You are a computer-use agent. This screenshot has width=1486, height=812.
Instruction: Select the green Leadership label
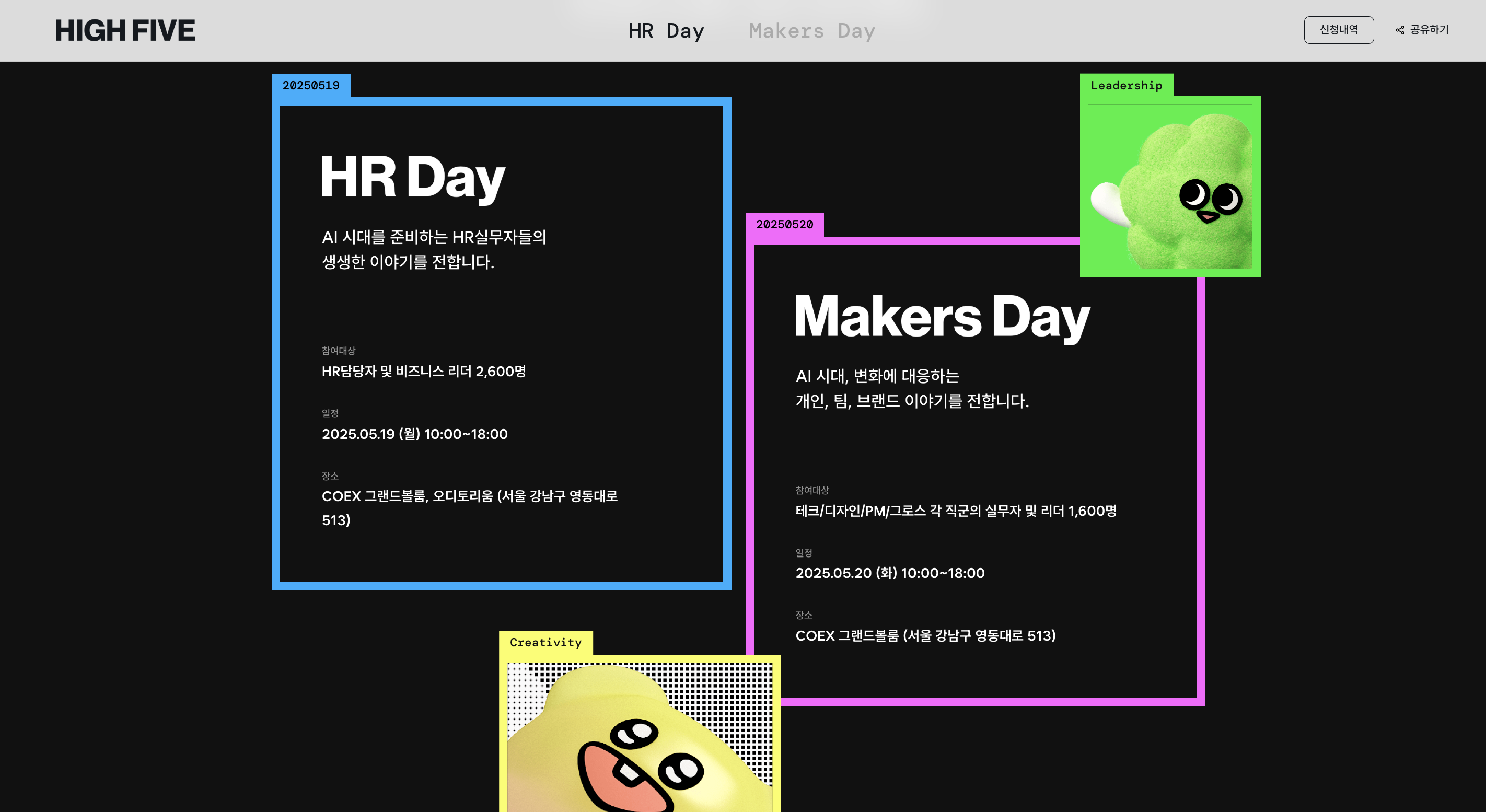tap(1126, 85)
